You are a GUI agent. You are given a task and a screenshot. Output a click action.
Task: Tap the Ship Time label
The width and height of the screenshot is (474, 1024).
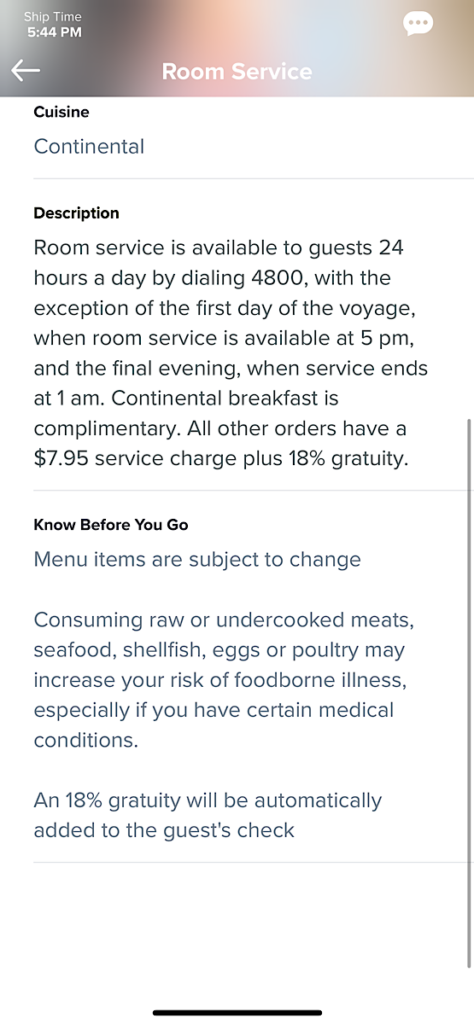[x=53, y=17]
